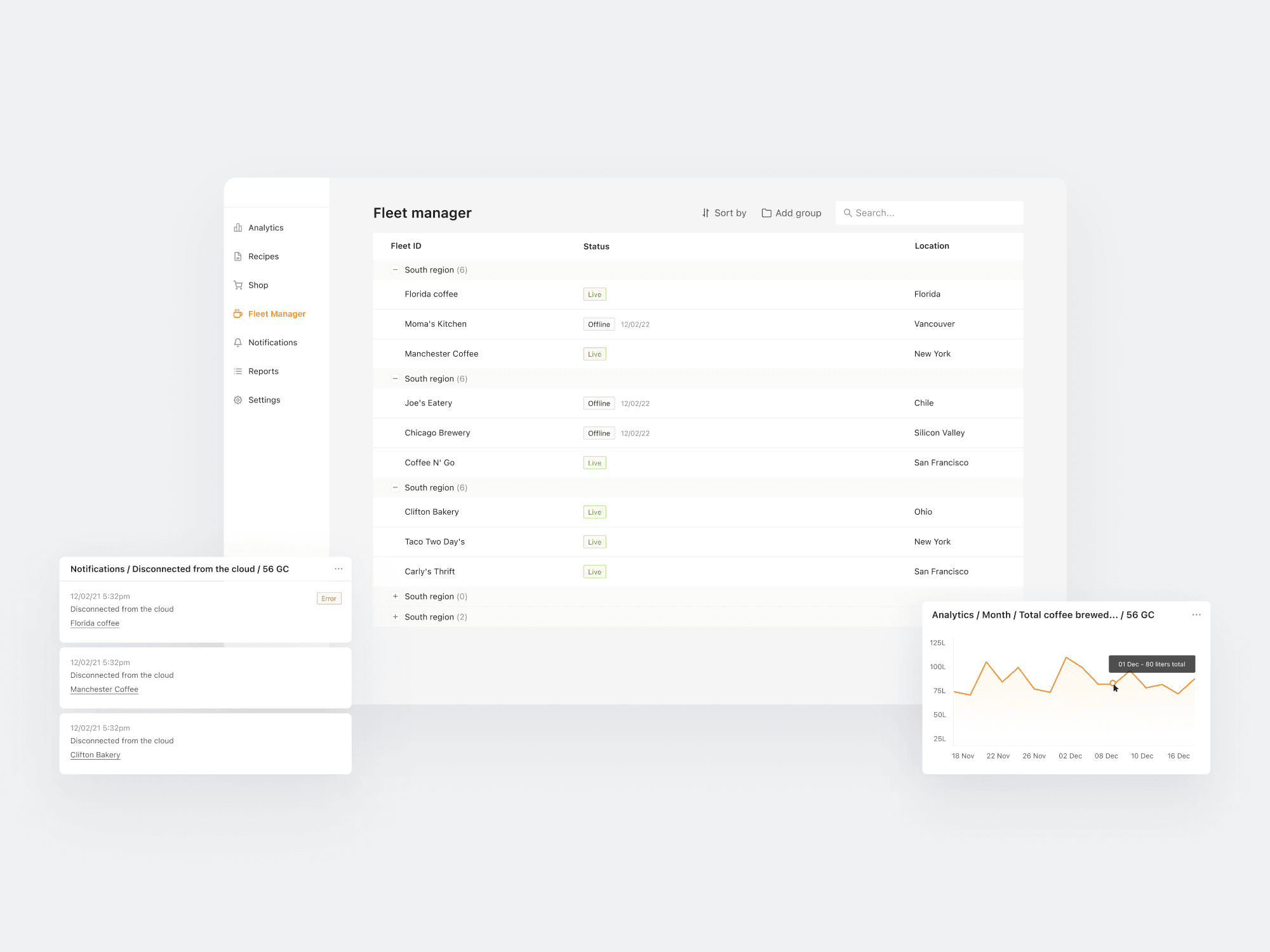The height and width of the screenshot is (952, 1270).
Task: Click the Reports list icon
Action: [x=237, y=371]
